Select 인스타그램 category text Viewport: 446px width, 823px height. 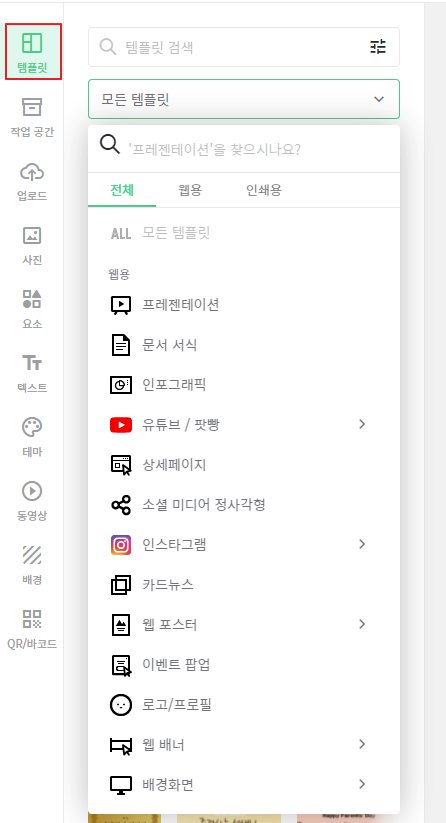[174, 545]
